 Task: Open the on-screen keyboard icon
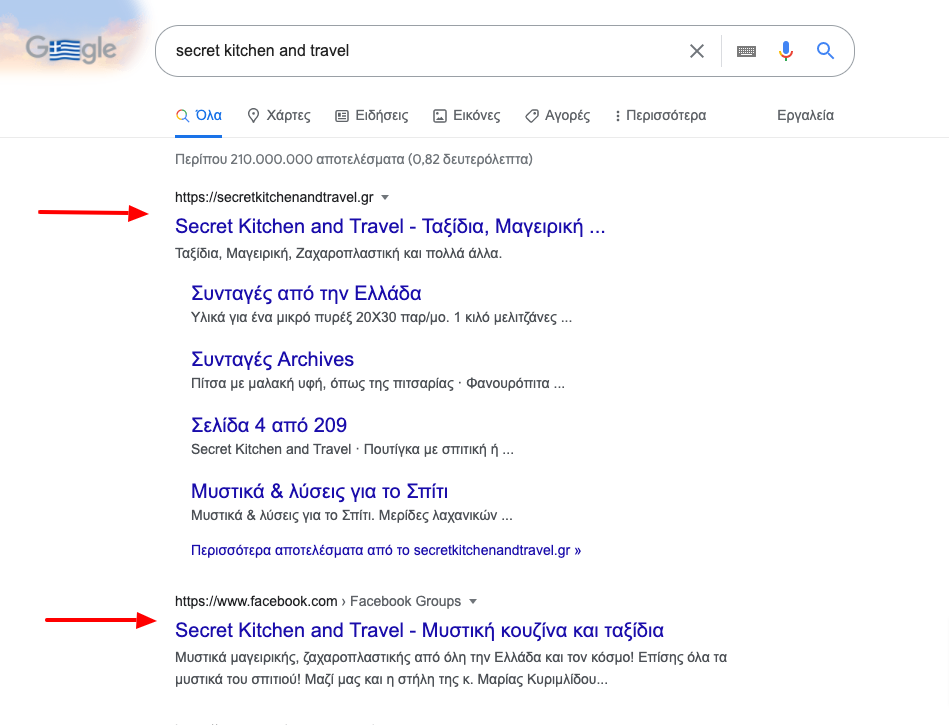pos(746,51)
